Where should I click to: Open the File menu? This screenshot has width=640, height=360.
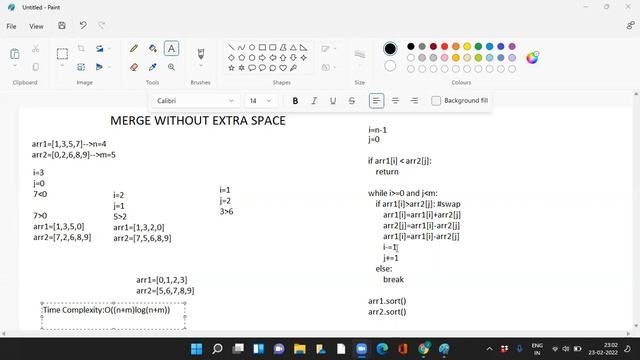pyautogui.click(x=11, y=26)
